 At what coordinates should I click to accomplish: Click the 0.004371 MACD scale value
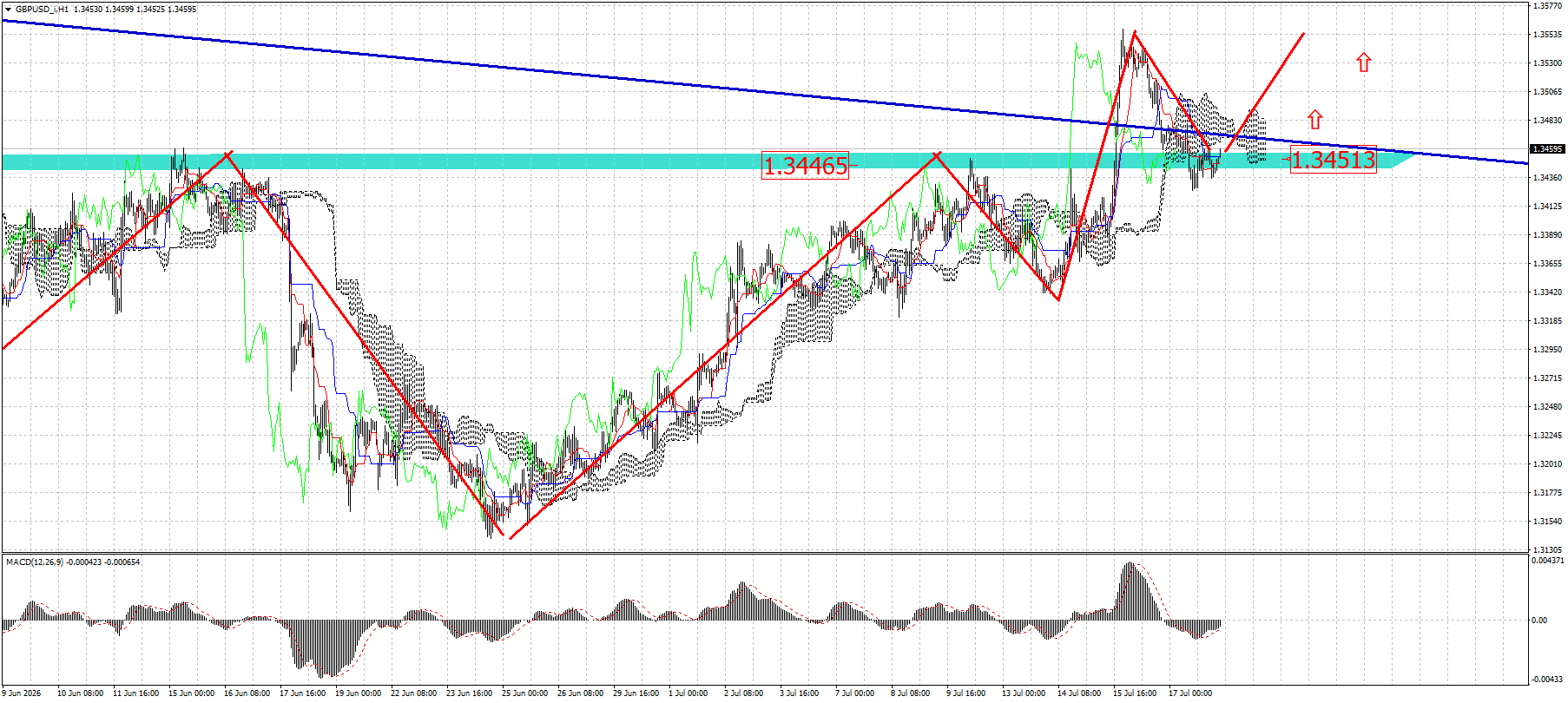[1548, 561]
